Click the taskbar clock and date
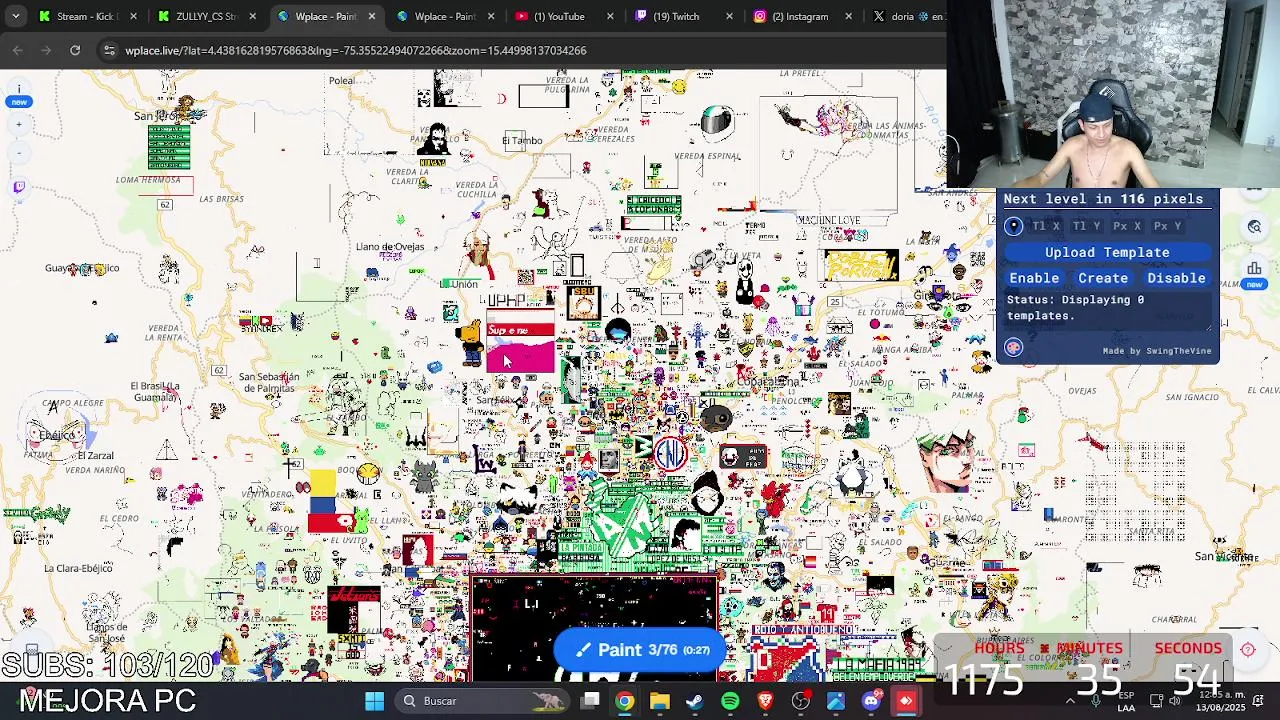This screenshot has height=720, width=1280. click(1221, 701)
